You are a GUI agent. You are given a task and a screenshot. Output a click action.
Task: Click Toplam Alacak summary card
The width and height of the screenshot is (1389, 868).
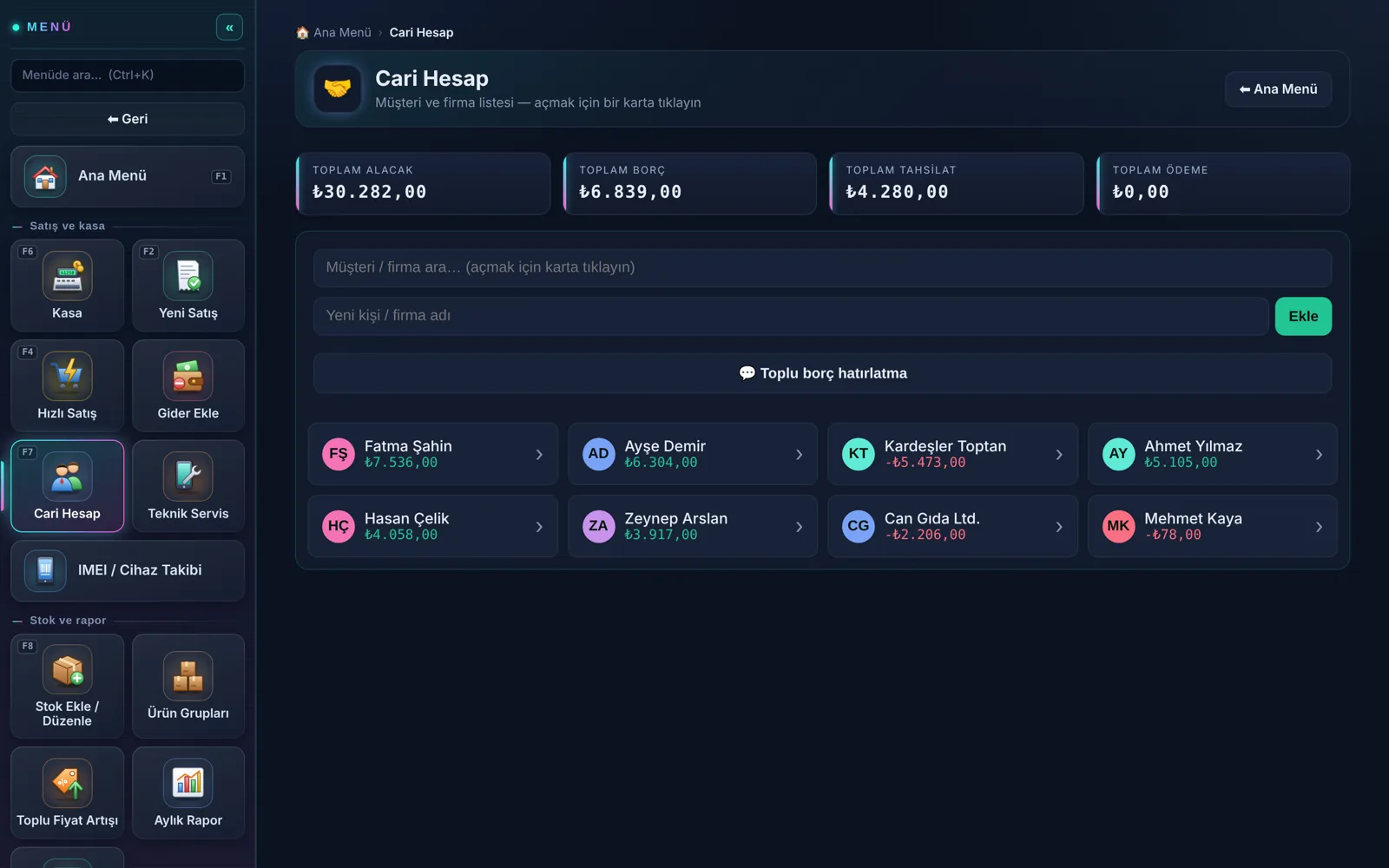(423, 183)
